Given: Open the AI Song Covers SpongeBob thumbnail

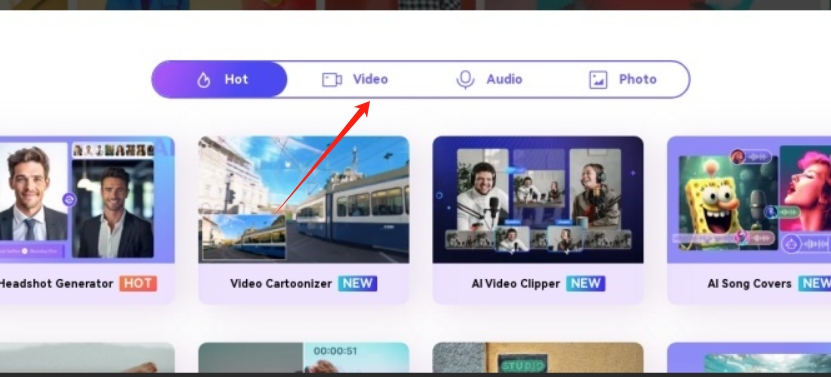Looking at the screenshot, I should 749,200.
